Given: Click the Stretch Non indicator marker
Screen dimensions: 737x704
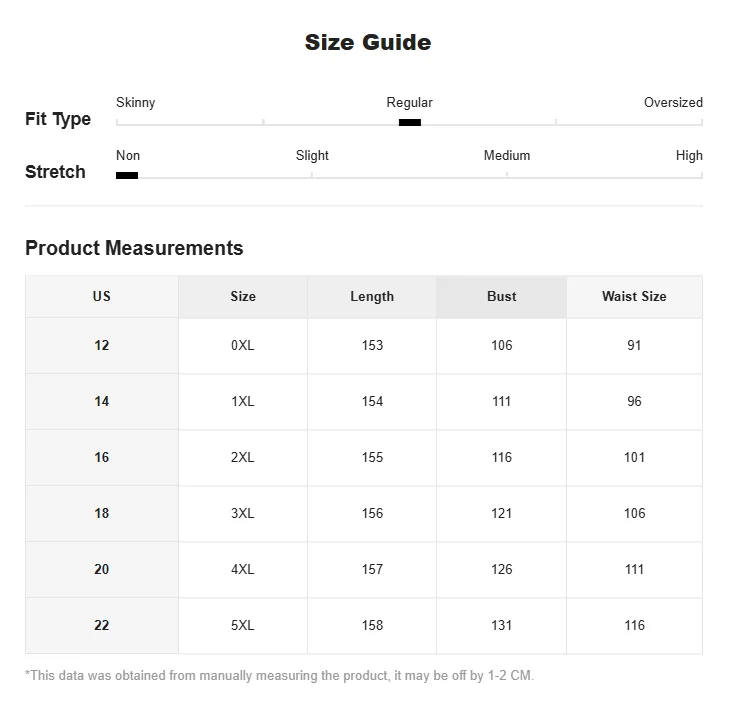Looking at the screenshot, I should (x=127, y=176).
